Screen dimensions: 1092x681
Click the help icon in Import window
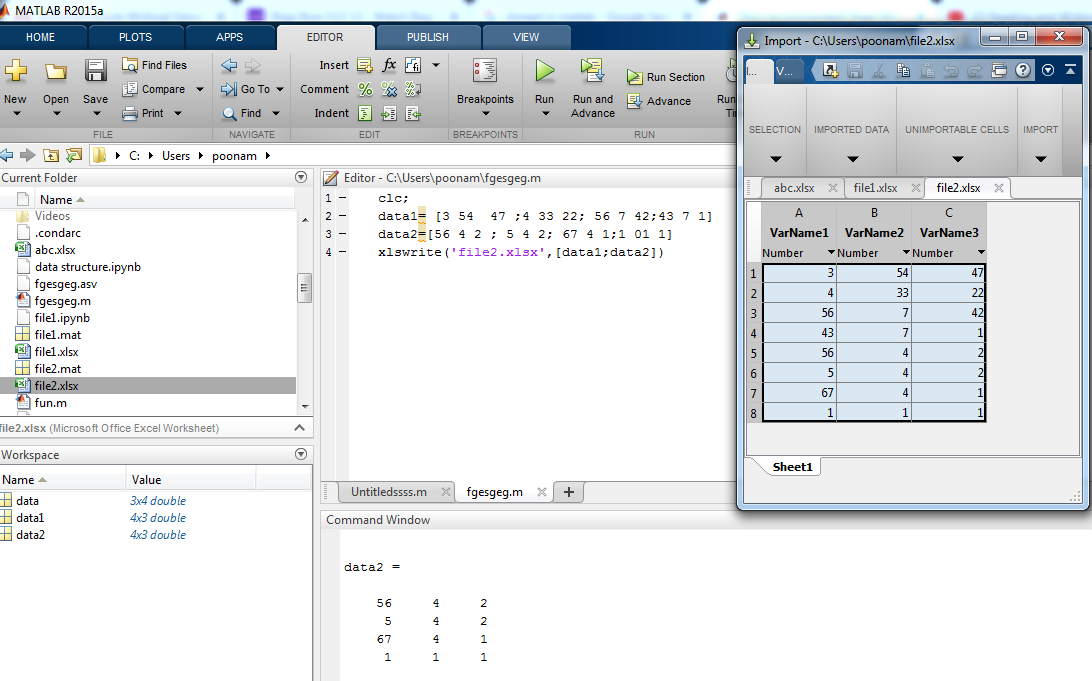[1023, 70]
